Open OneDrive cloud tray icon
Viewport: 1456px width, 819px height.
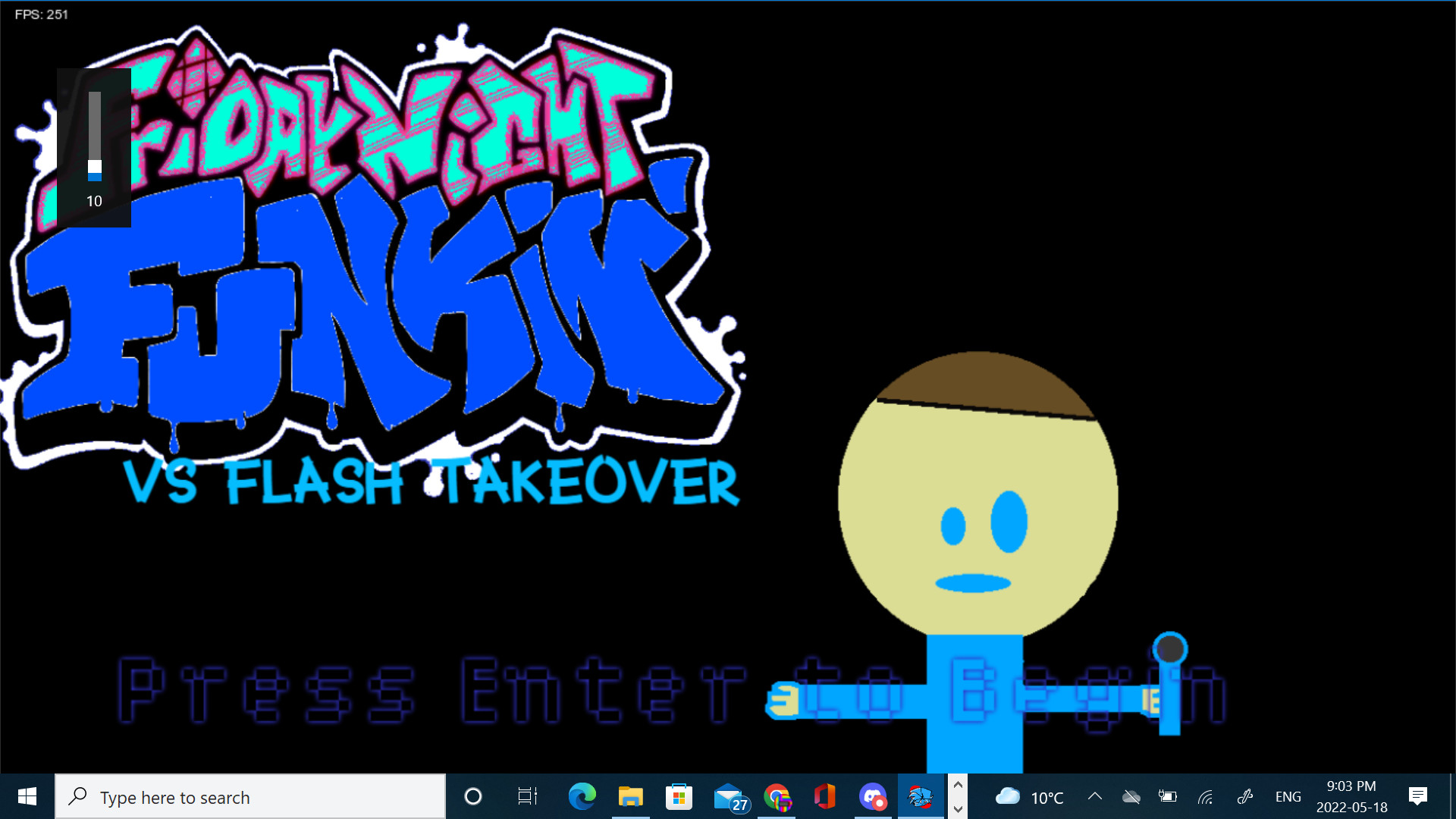tap(1131, 796)
